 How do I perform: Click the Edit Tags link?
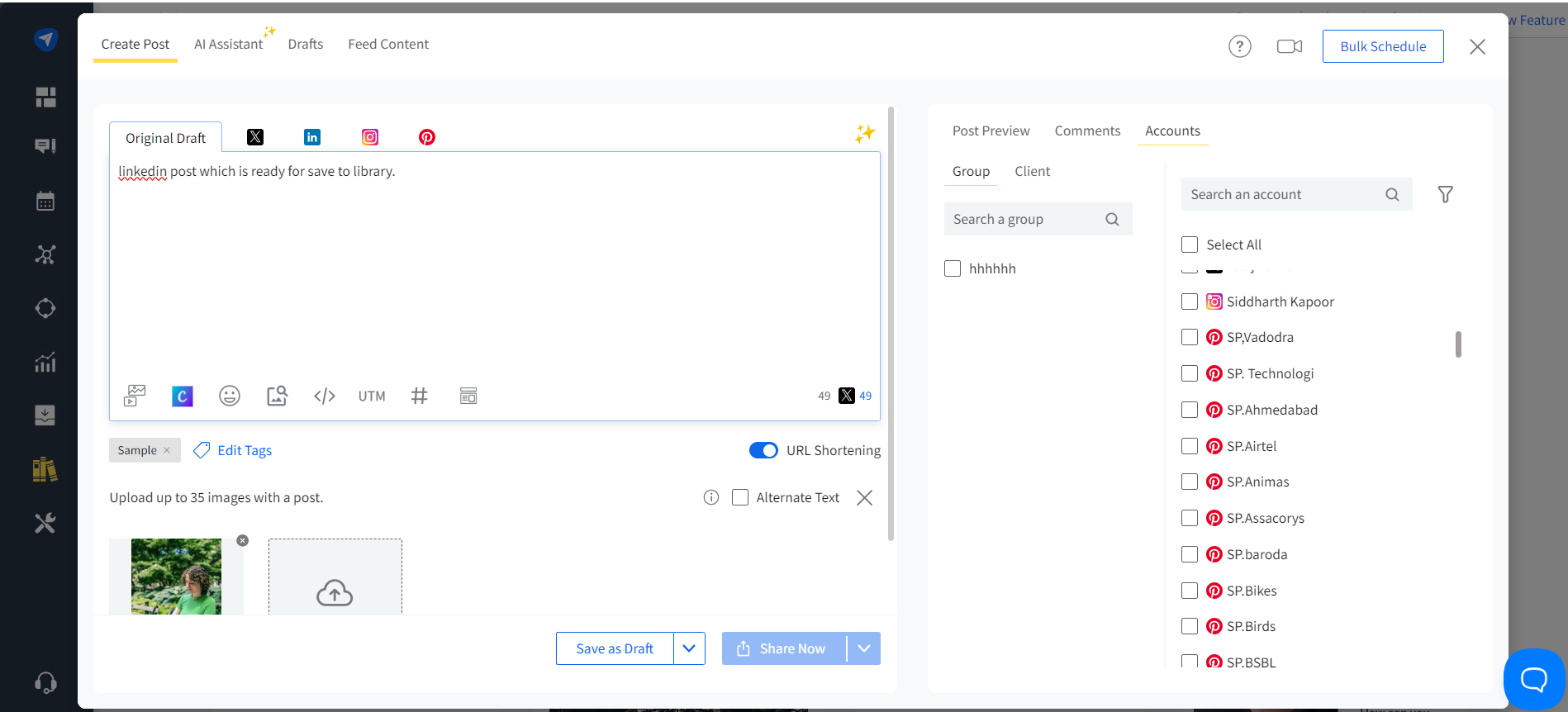[245, 450]
